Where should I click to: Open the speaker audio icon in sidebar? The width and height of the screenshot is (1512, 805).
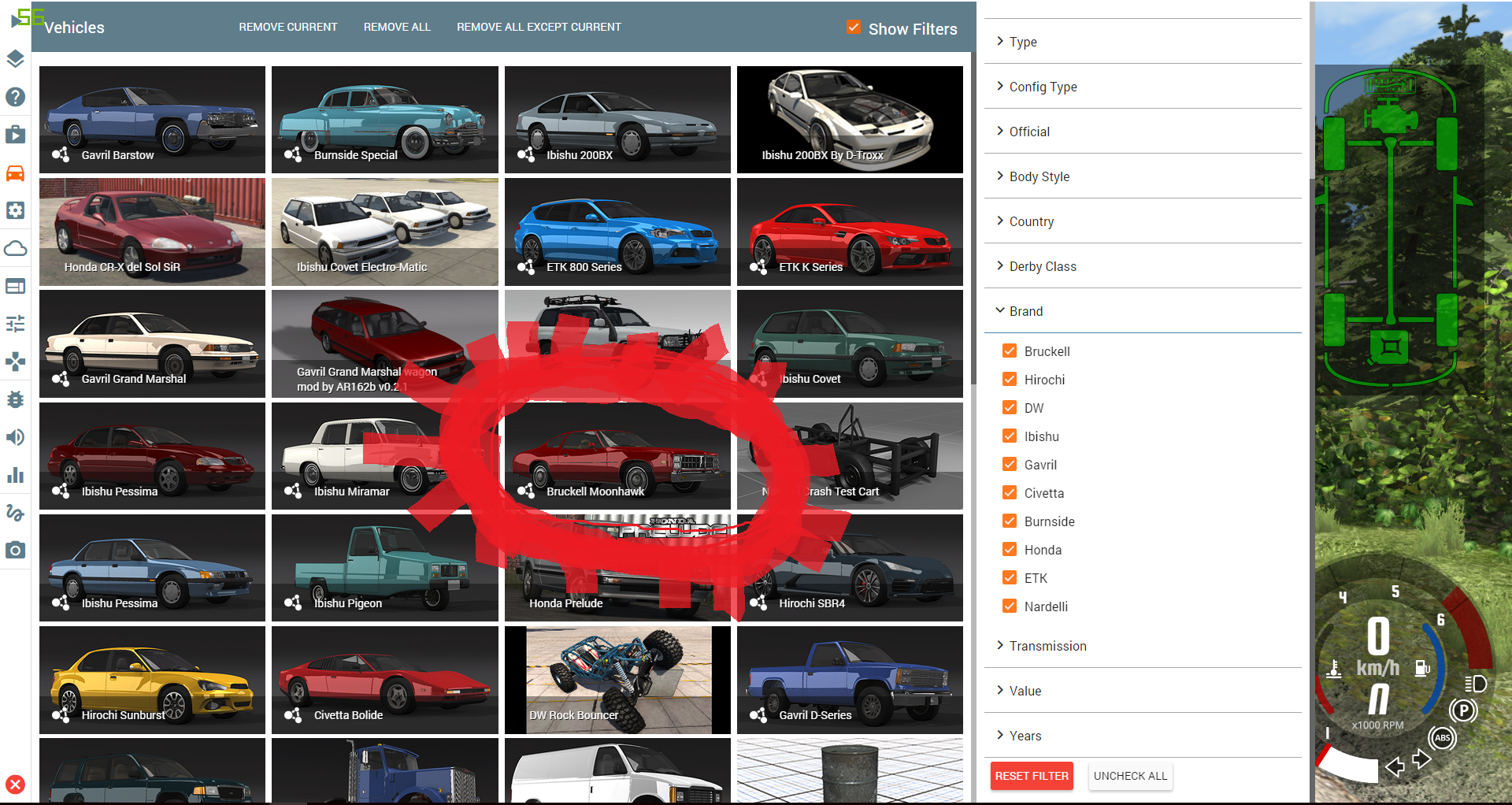15,437
